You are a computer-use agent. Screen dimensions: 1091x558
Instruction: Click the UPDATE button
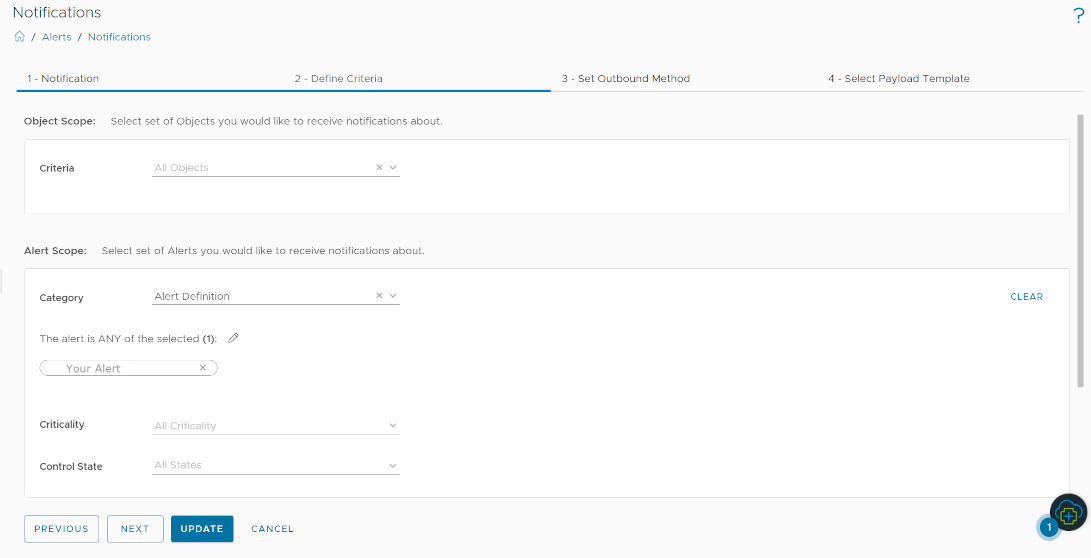click(202, 529)
